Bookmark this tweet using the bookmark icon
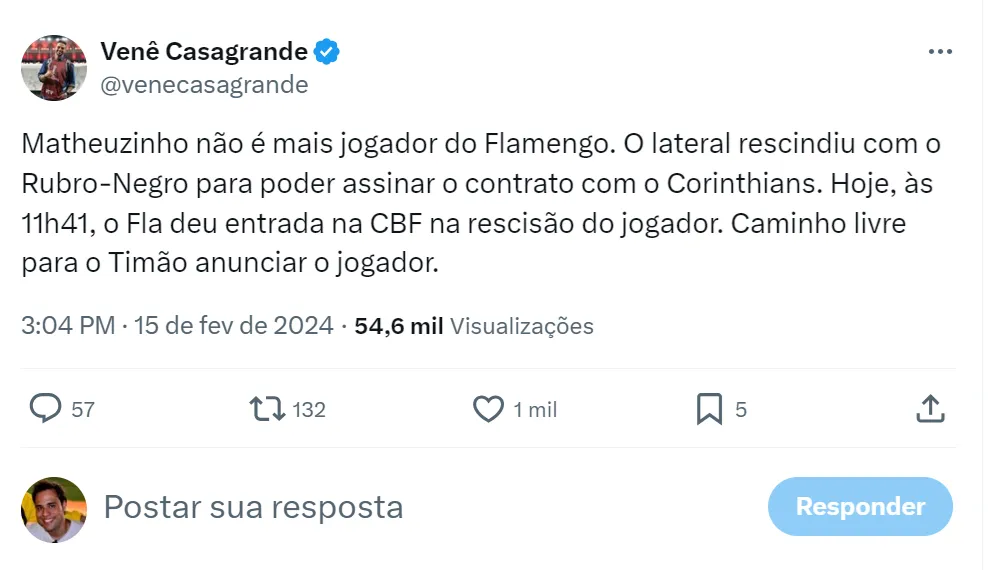Screen dimensions: 999x570 (x=709, y=409)
